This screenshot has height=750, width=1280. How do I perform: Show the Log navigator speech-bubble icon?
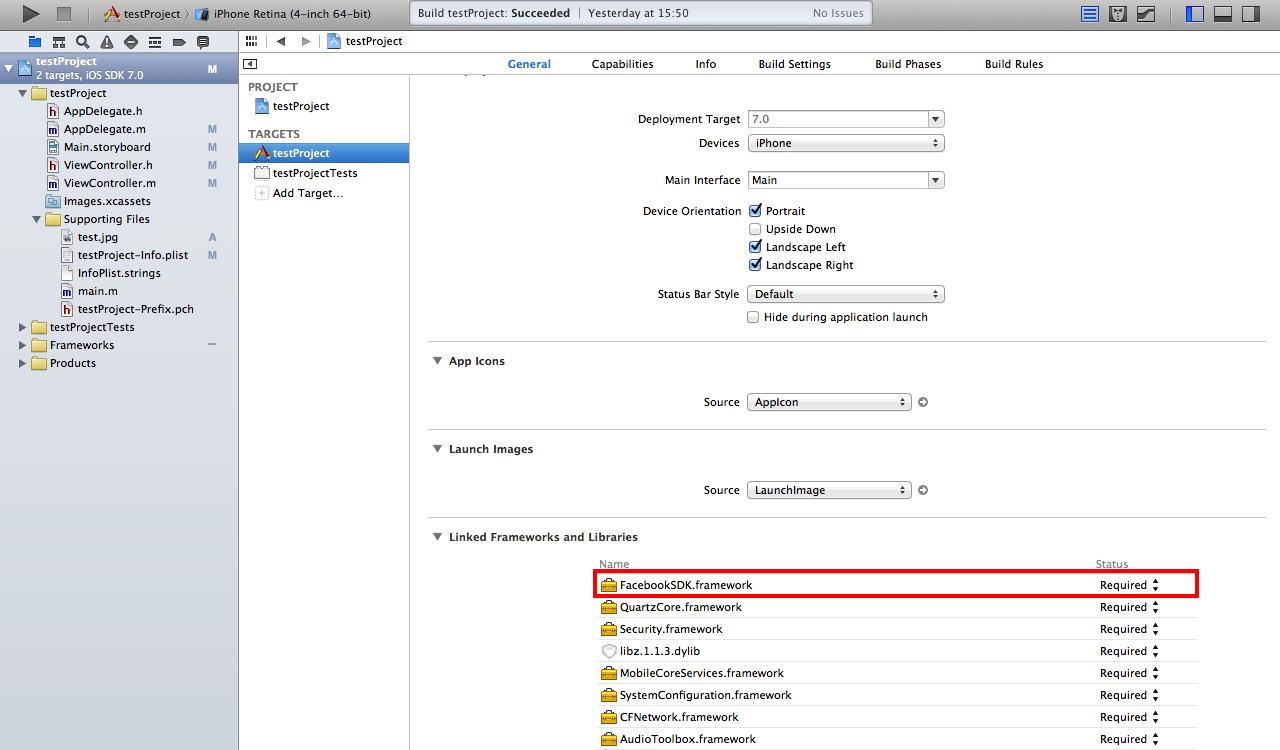click(x=203, y=42)
